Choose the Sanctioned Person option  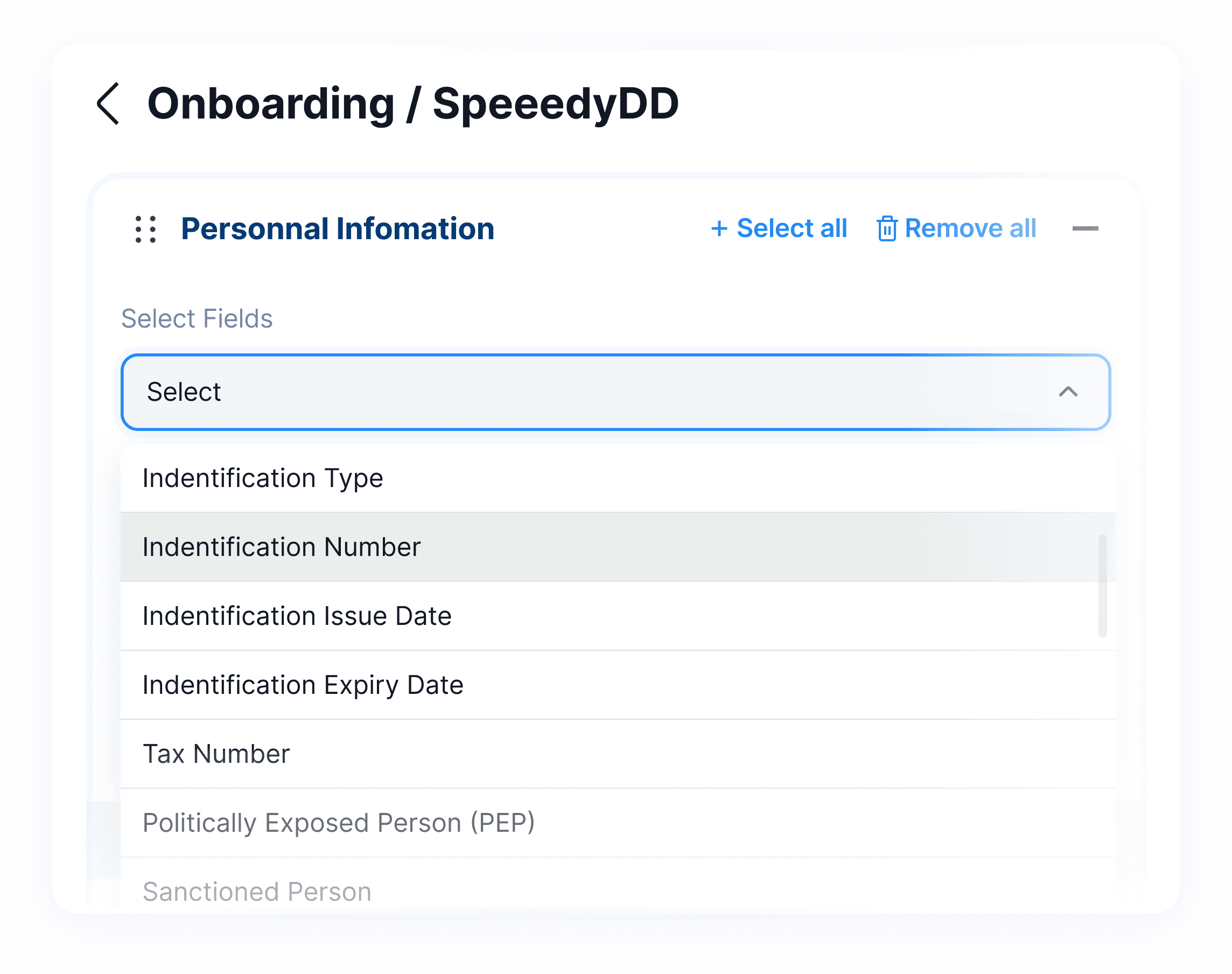pyautogui.click(x=257, y=892)
